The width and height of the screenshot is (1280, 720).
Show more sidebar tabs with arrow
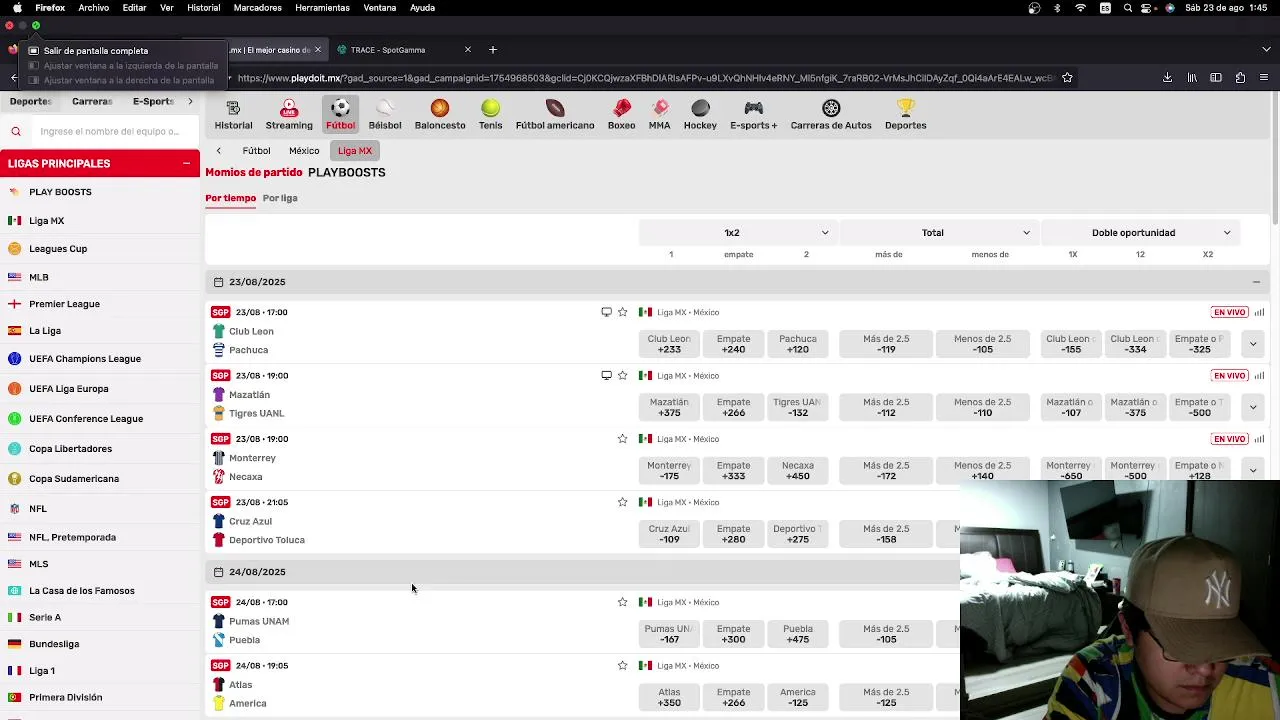tap(190, 101)
